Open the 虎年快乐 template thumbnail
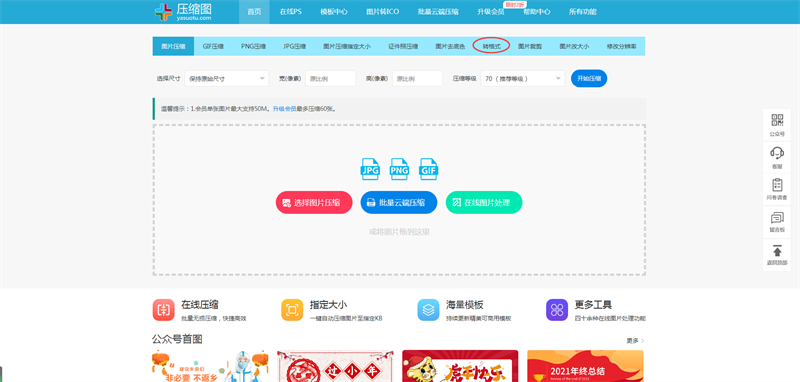The width and height of the screenshot is (800, 382). coord(460,366)
